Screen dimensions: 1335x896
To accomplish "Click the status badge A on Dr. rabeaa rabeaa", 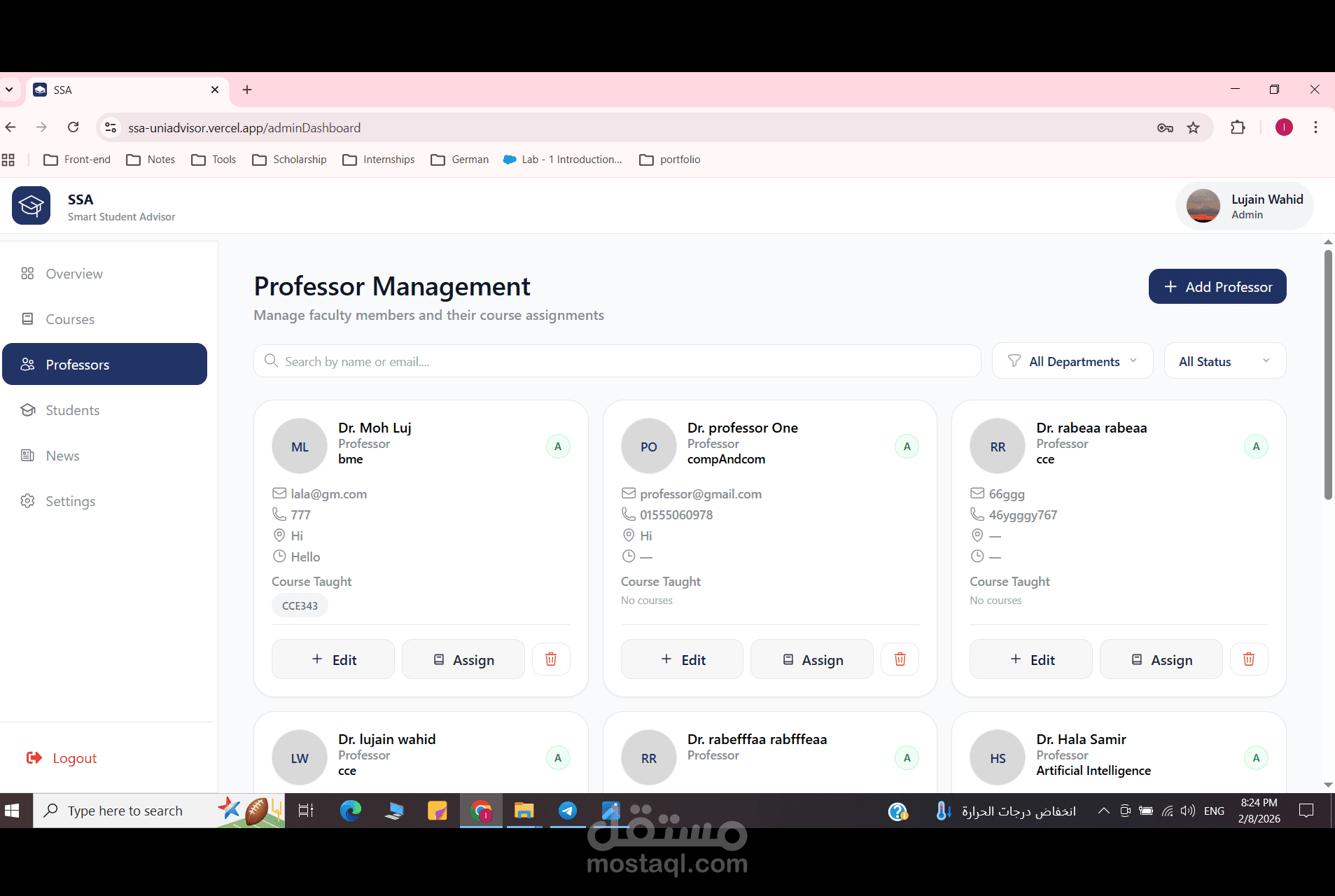I will (1256, 447).
